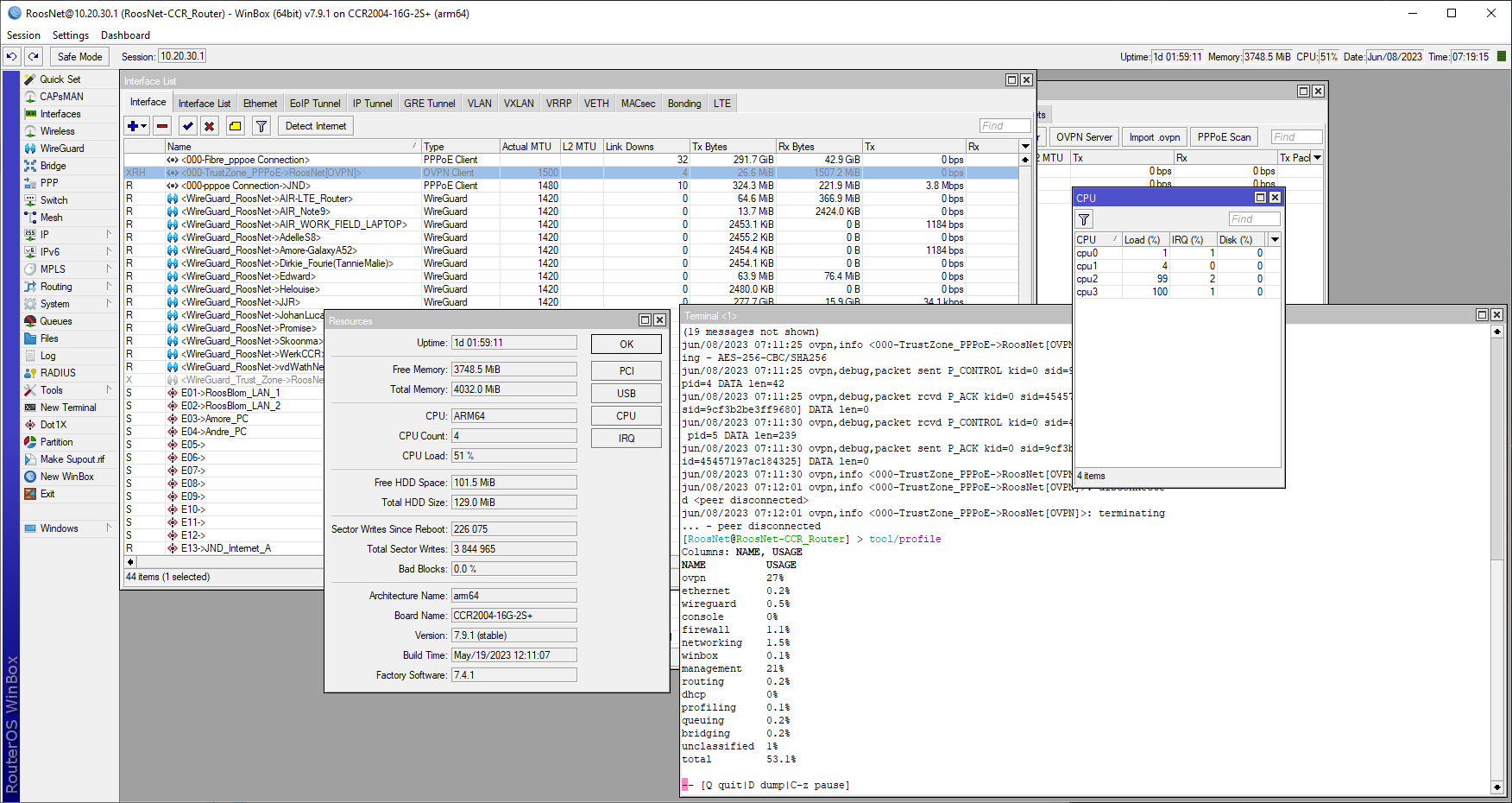Switch to the VLAN tab
The height and width of the screenshot is (803, 1512).
click(x=479, y=103)
